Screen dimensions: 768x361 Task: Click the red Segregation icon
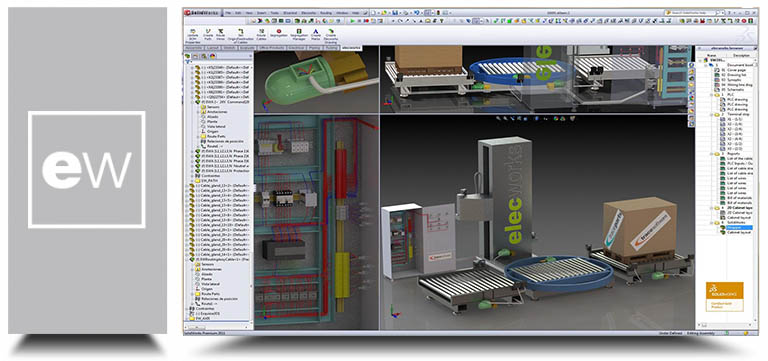[x=279, y=31]
